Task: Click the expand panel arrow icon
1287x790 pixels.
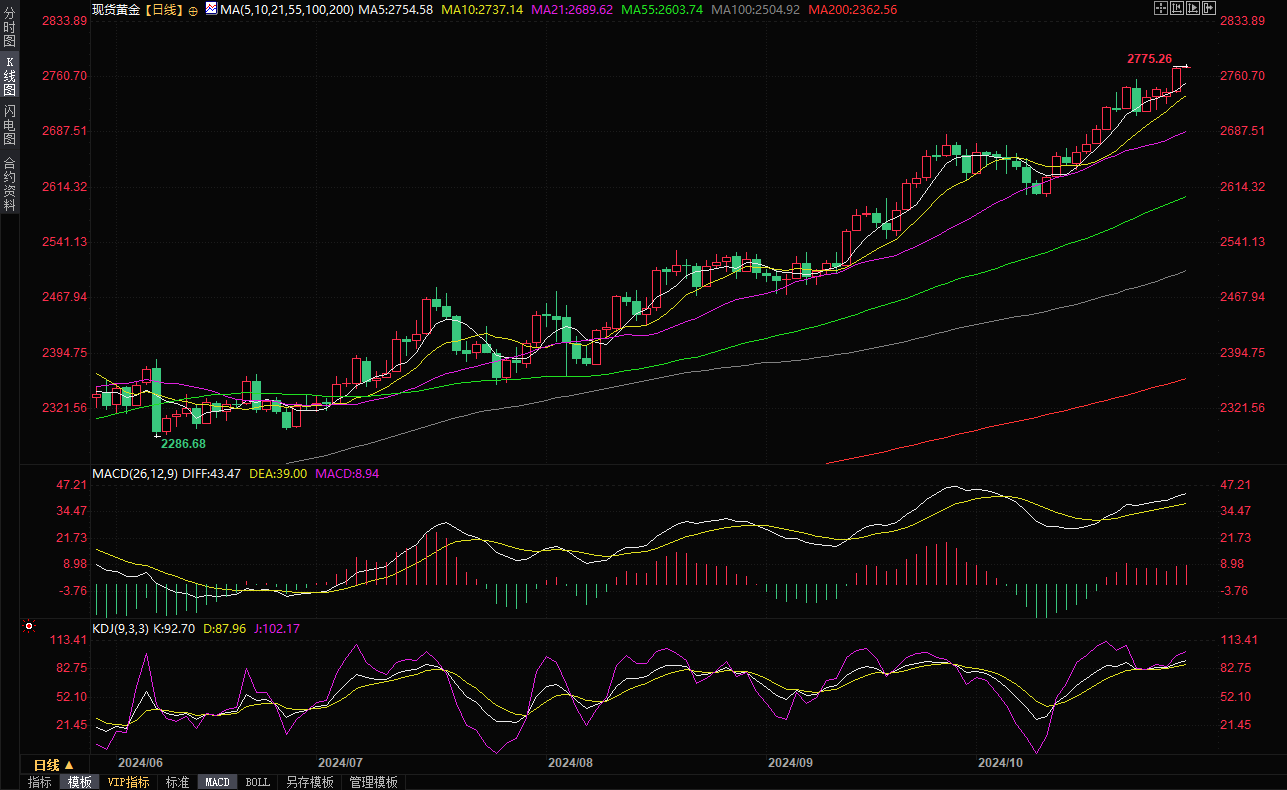Action: [1210, 9]
